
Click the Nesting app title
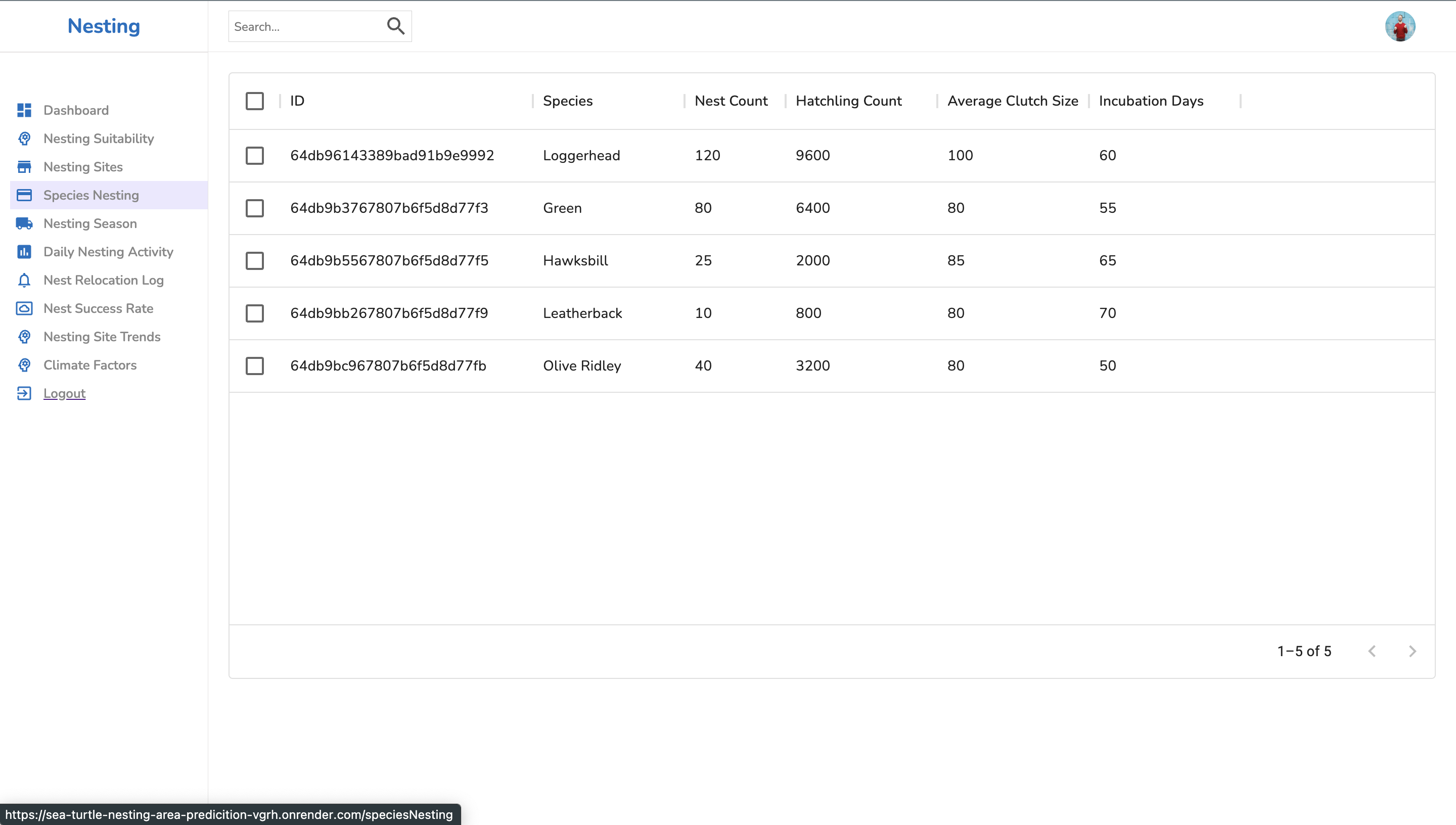click(103, 26)
